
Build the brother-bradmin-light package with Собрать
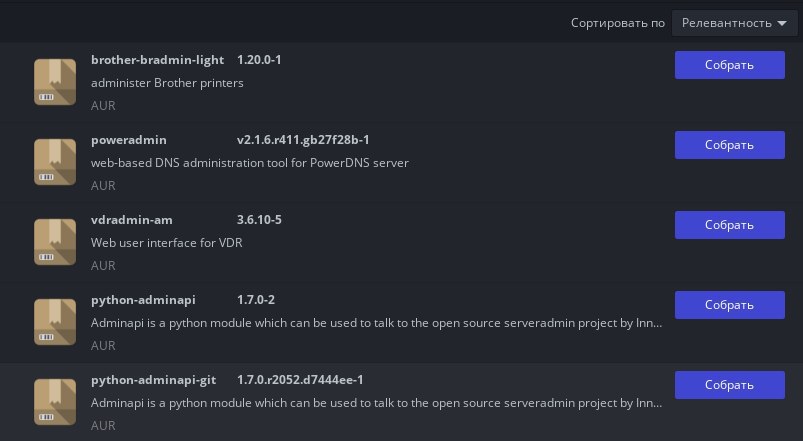pyautogui.click(x=729, y=65)
